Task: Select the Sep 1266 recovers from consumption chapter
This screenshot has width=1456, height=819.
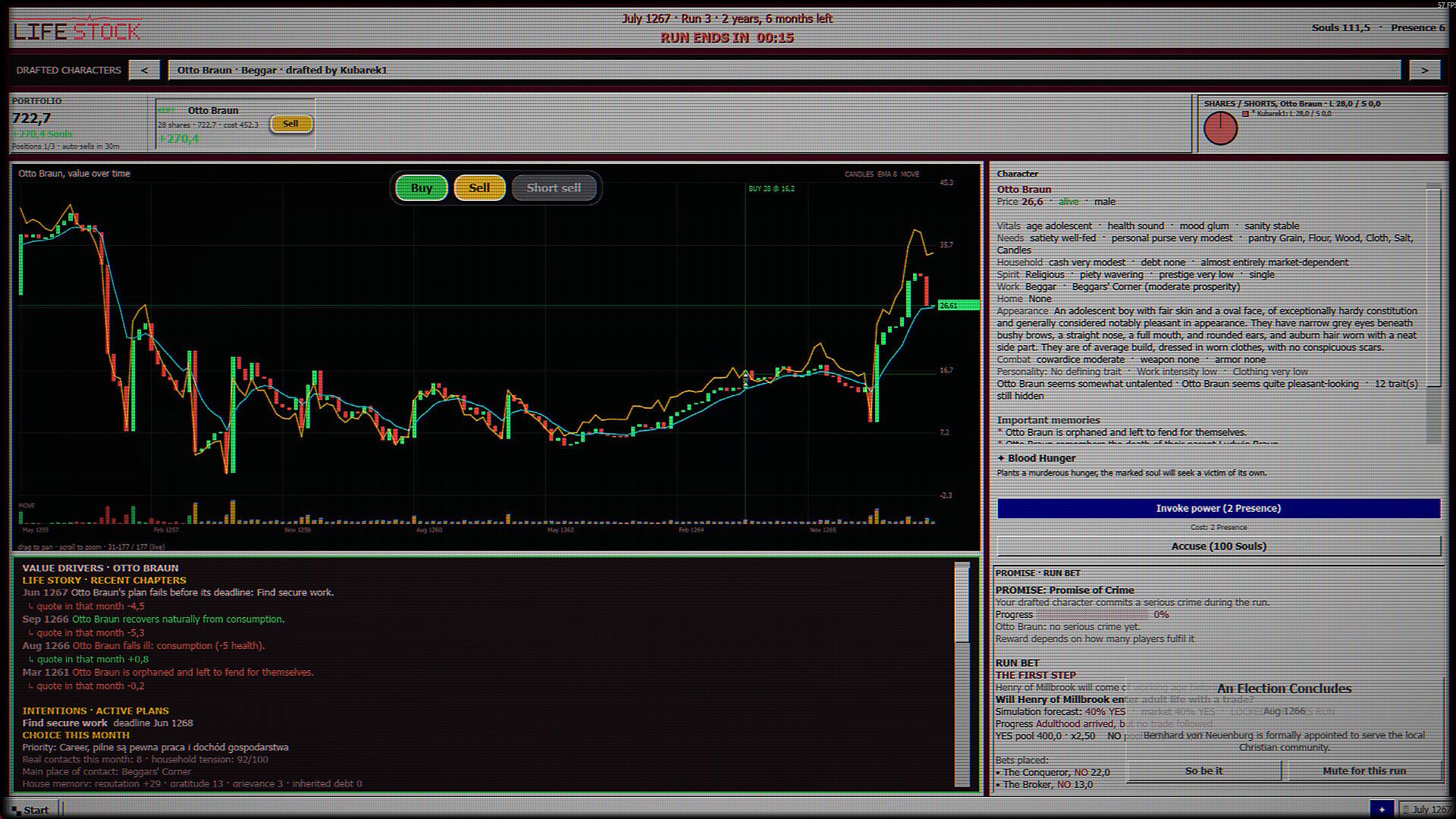Action: click(154, 620)
